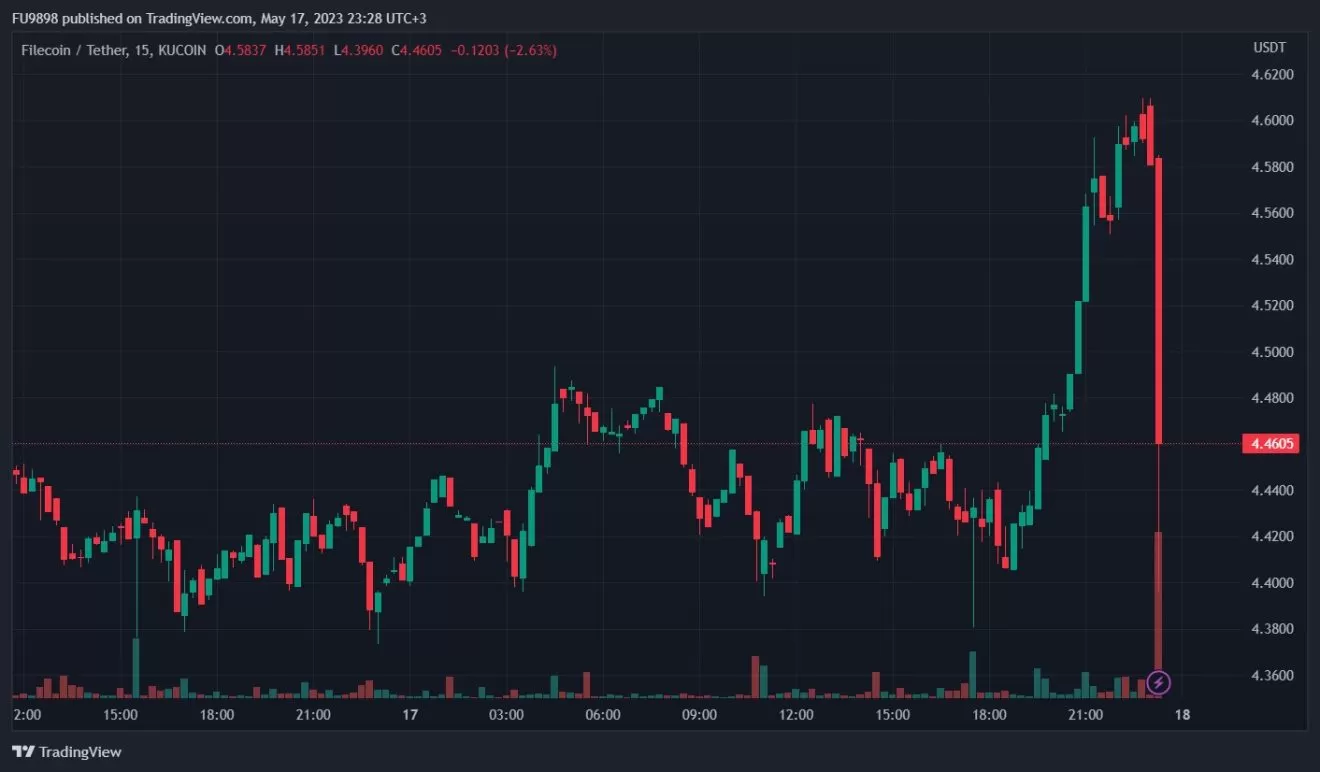Select the date 17 marker on time axis
The image size is (1320, 772).
[409, 715]
